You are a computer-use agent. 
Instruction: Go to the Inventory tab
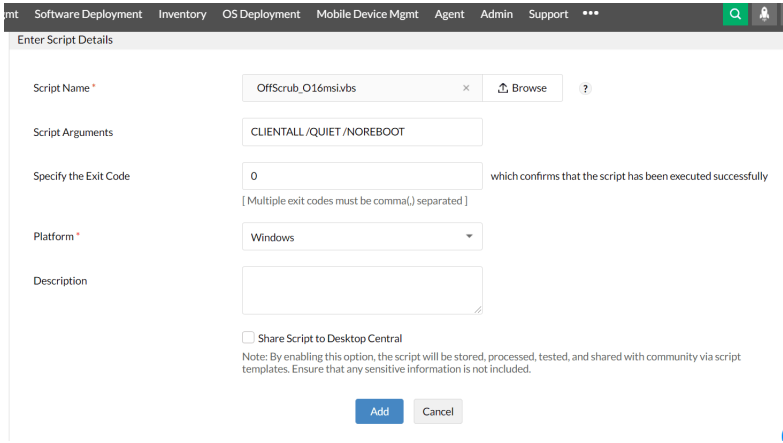[182, 14]
